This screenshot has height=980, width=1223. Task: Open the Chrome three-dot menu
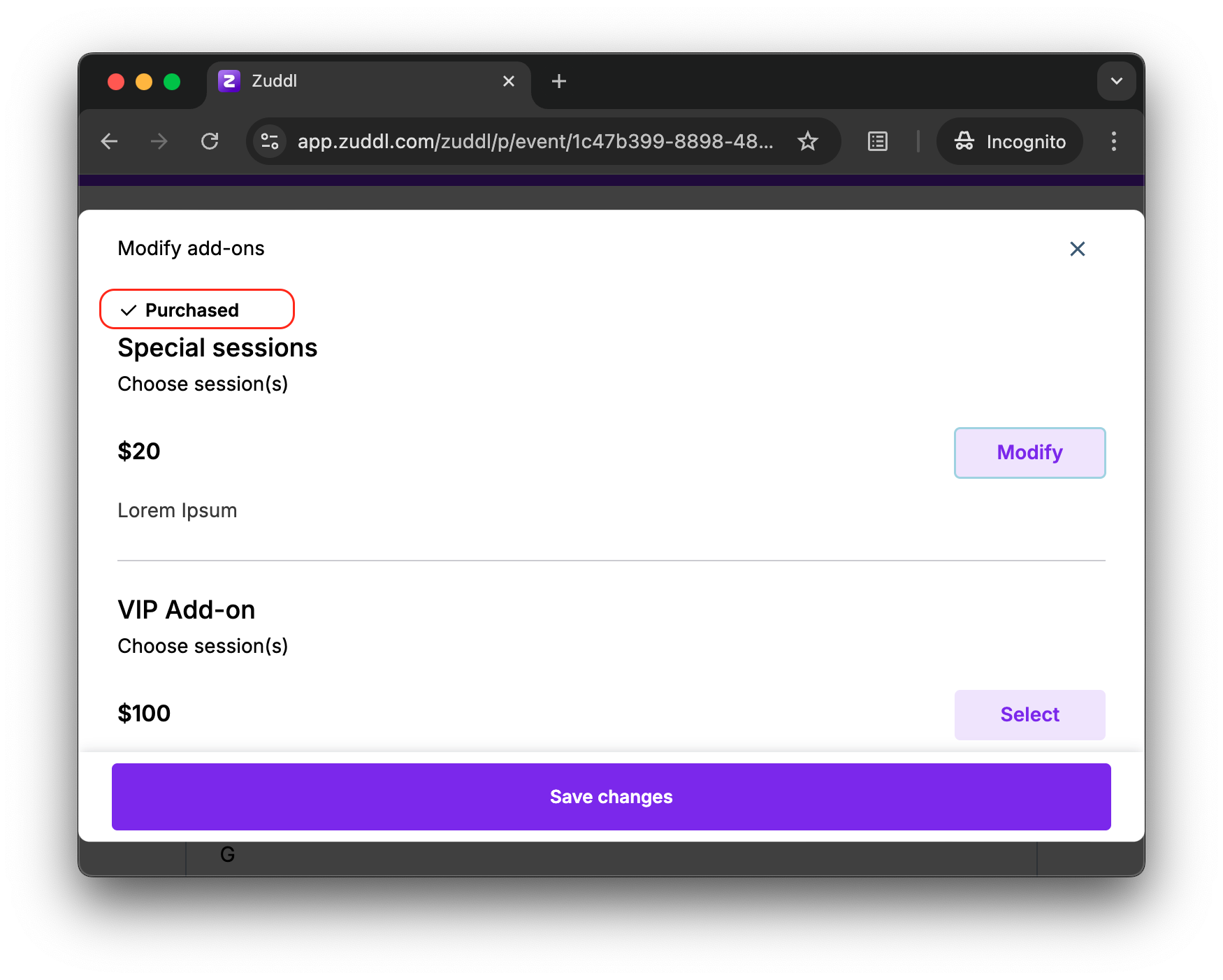pyautogui.click(x=1113, y=142)
